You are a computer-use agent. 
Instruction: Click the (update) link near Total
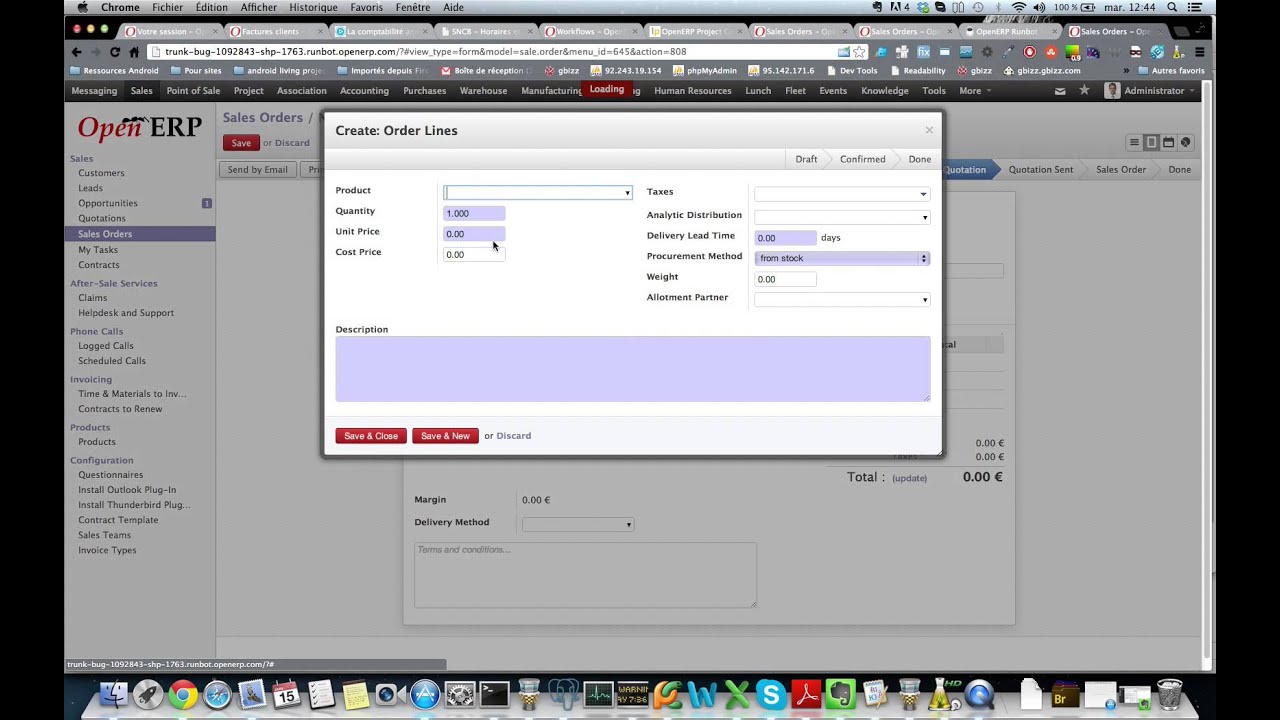click(910, 478)
